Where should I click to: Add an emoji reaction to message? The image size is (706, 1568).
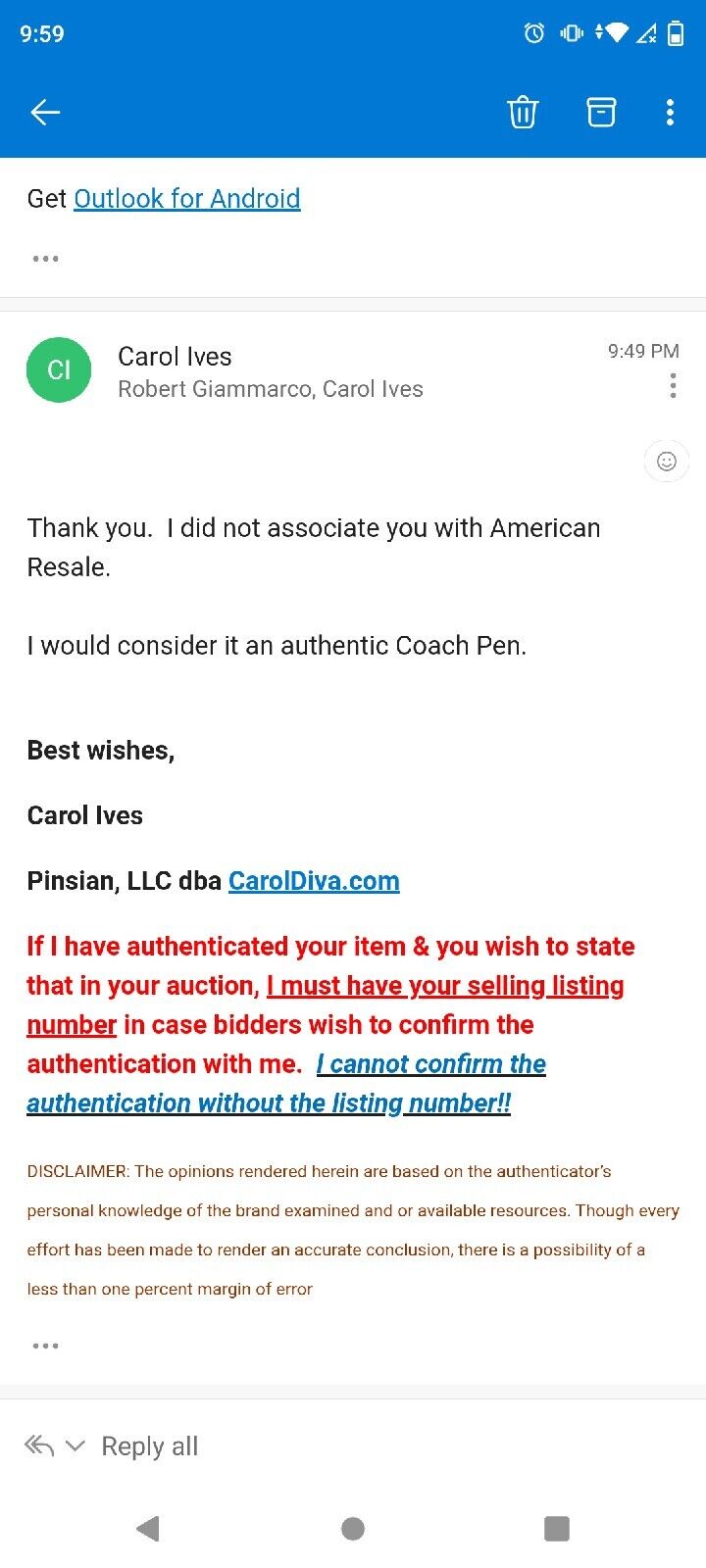click(667, 462)
